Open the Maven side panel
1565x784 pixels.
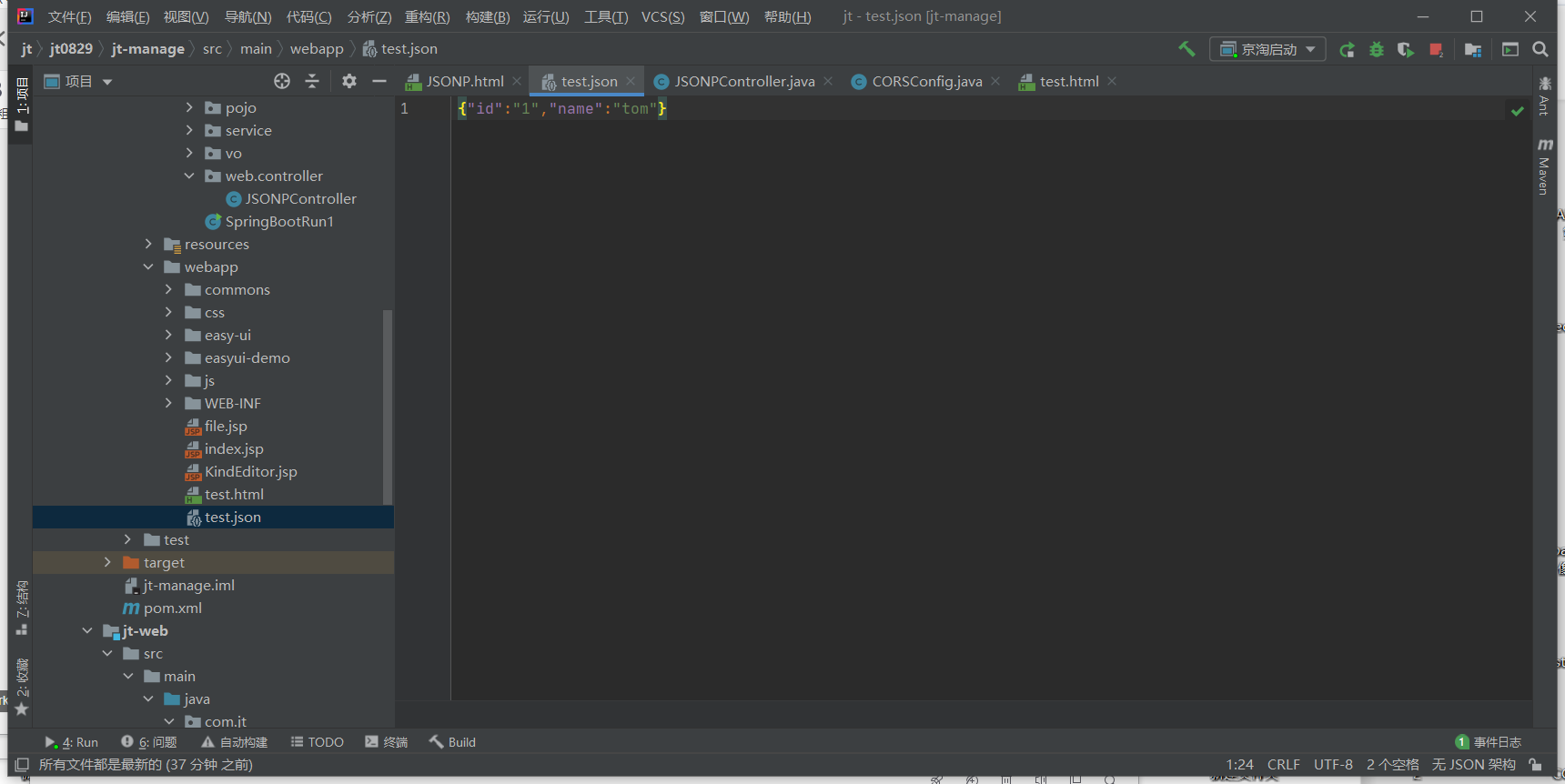click(1544, 166)
